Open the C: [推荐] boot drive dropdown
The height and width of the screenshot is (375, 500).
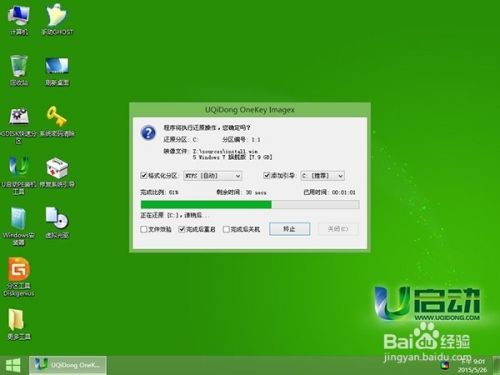322,176
